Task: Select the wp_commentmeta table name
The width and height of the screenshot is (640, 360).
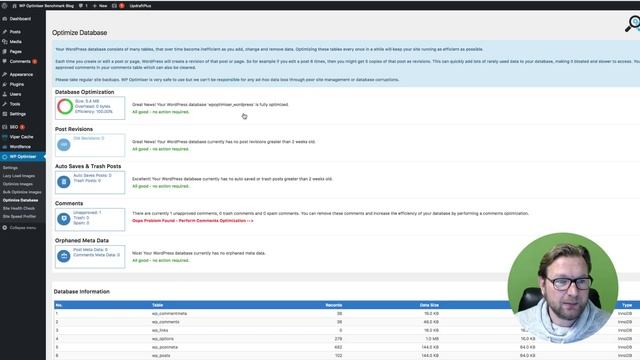Action: pyautogui.click(x=169, y=313)
